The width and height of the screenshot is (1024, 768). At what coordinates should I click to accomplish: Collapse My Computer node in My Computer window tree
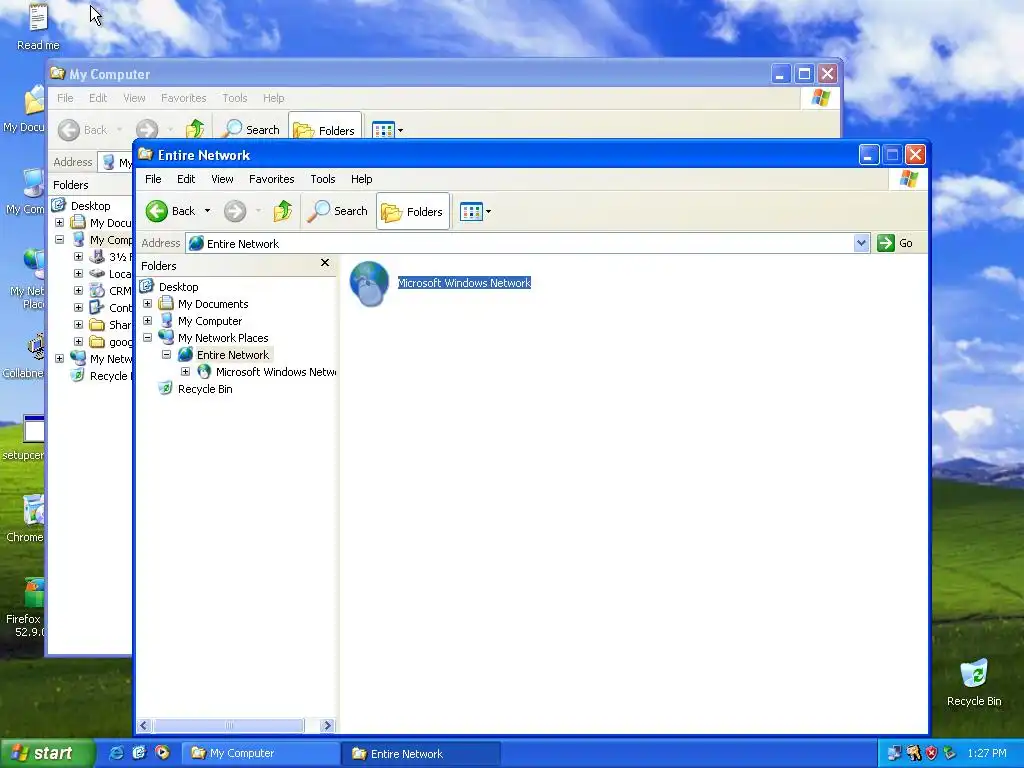(x=59, y=240)
